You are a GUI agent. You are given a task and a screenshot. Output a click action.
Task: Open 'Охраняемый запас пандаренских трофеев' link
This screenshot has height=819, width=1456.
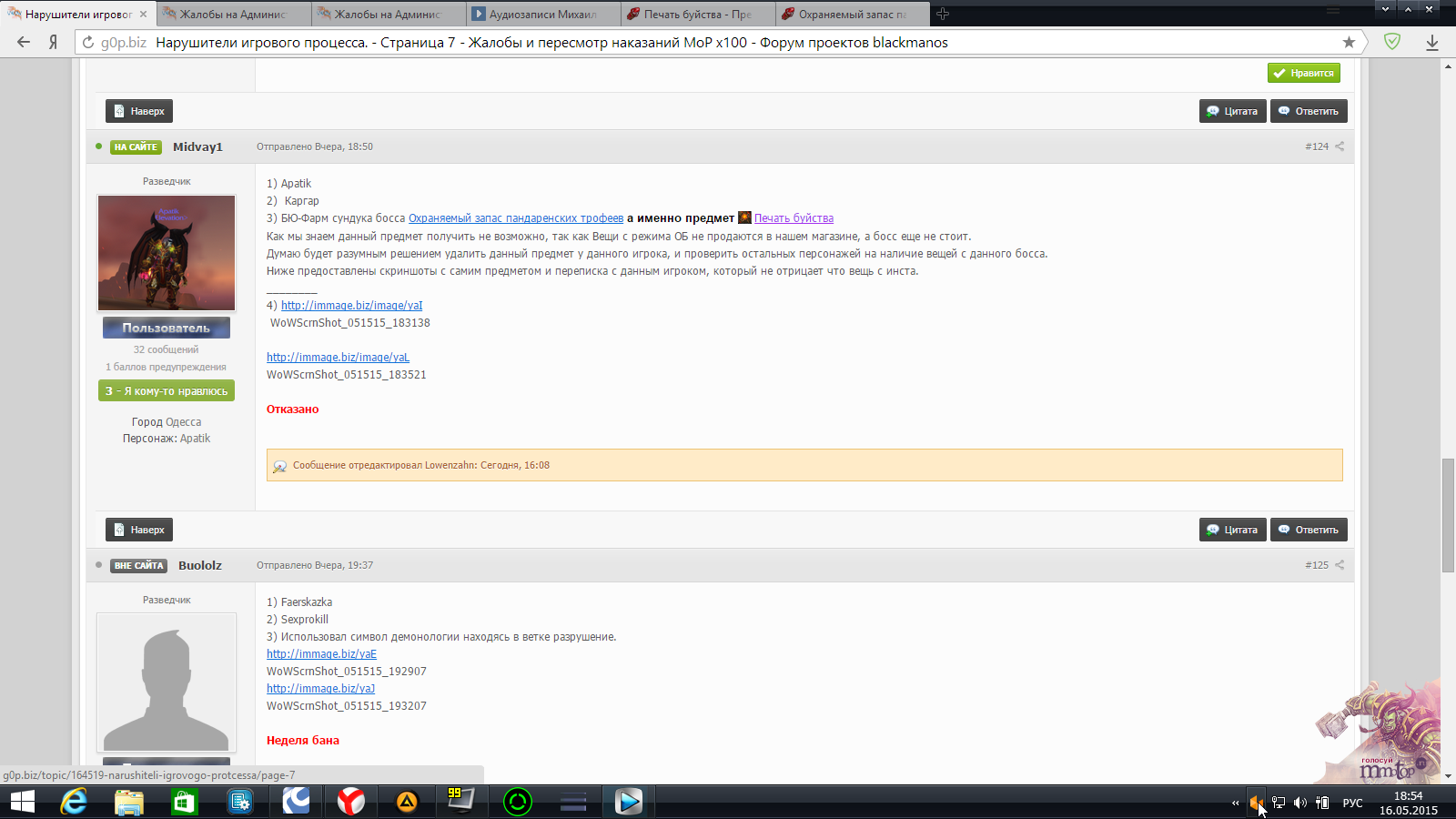pos(516,218)
